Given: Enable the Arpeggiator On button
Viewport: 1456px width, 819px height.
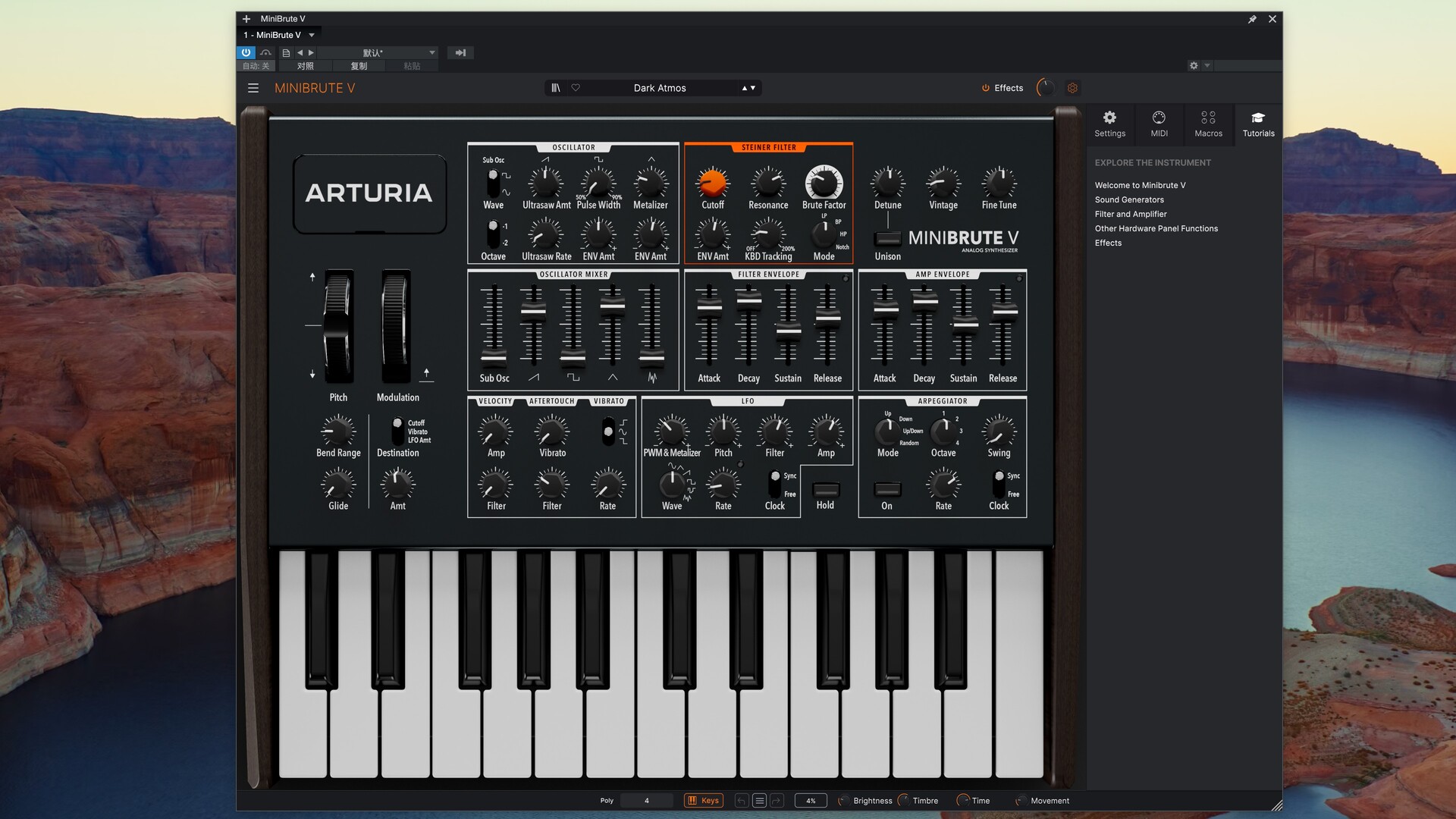Looking at the screenshot, I should tap(887, 489).
